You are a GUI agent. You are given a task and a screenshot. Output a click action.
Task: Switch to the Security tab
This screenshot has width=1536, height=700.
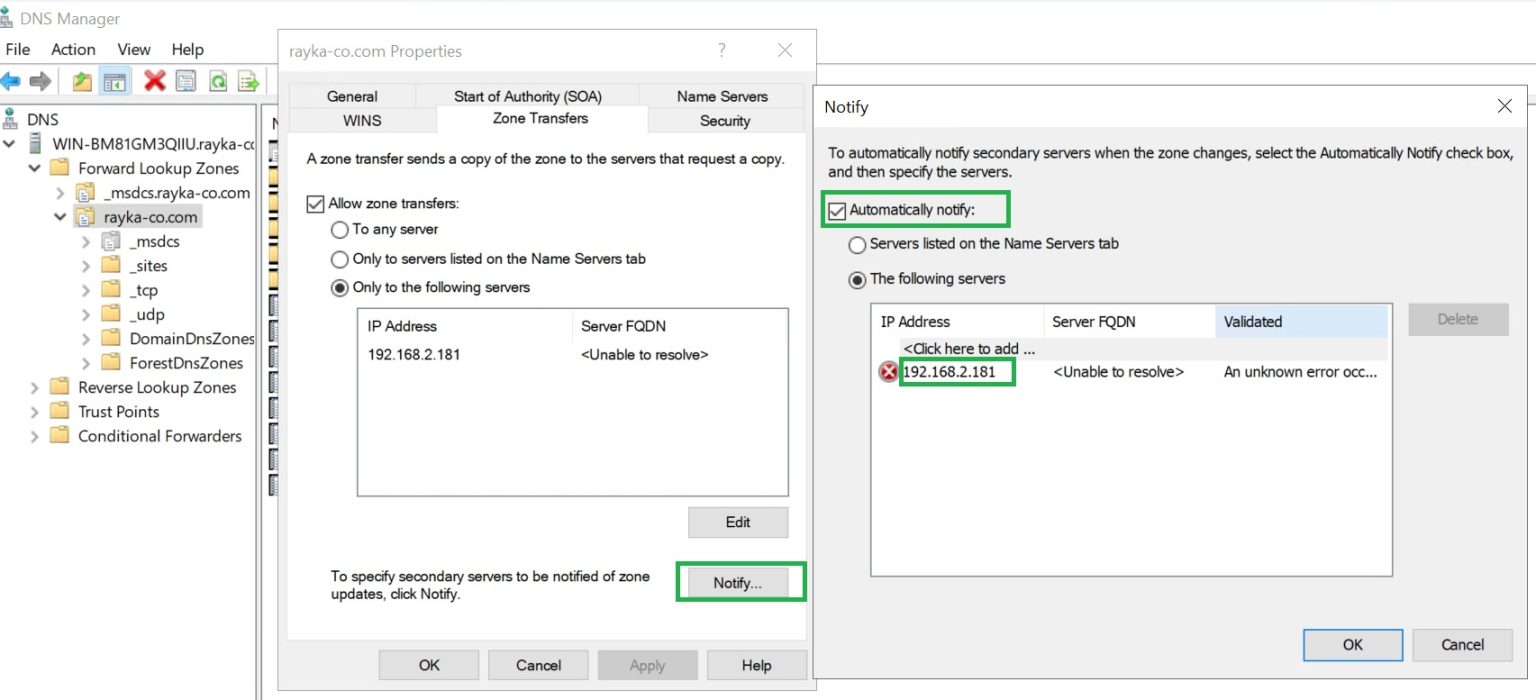point(725,120)
